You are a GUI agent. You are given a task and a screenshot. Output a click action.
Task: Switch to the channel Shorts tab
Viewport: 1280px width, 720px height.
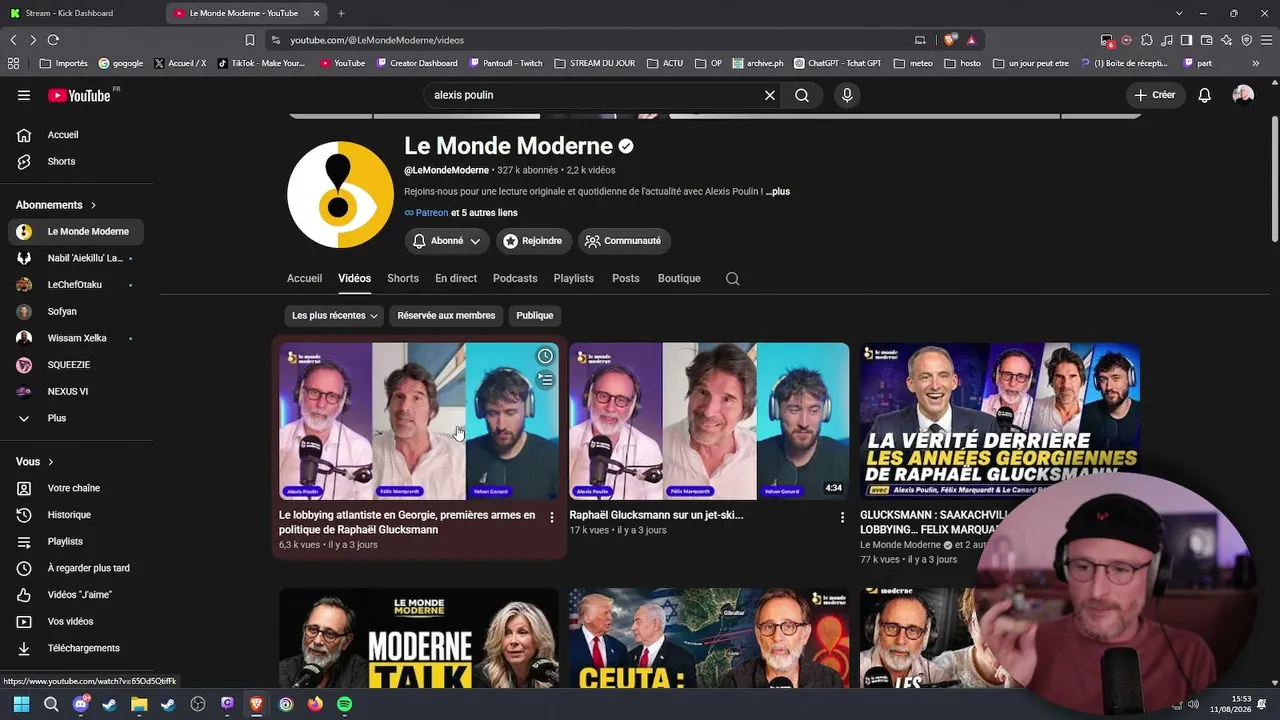point(403,279)
